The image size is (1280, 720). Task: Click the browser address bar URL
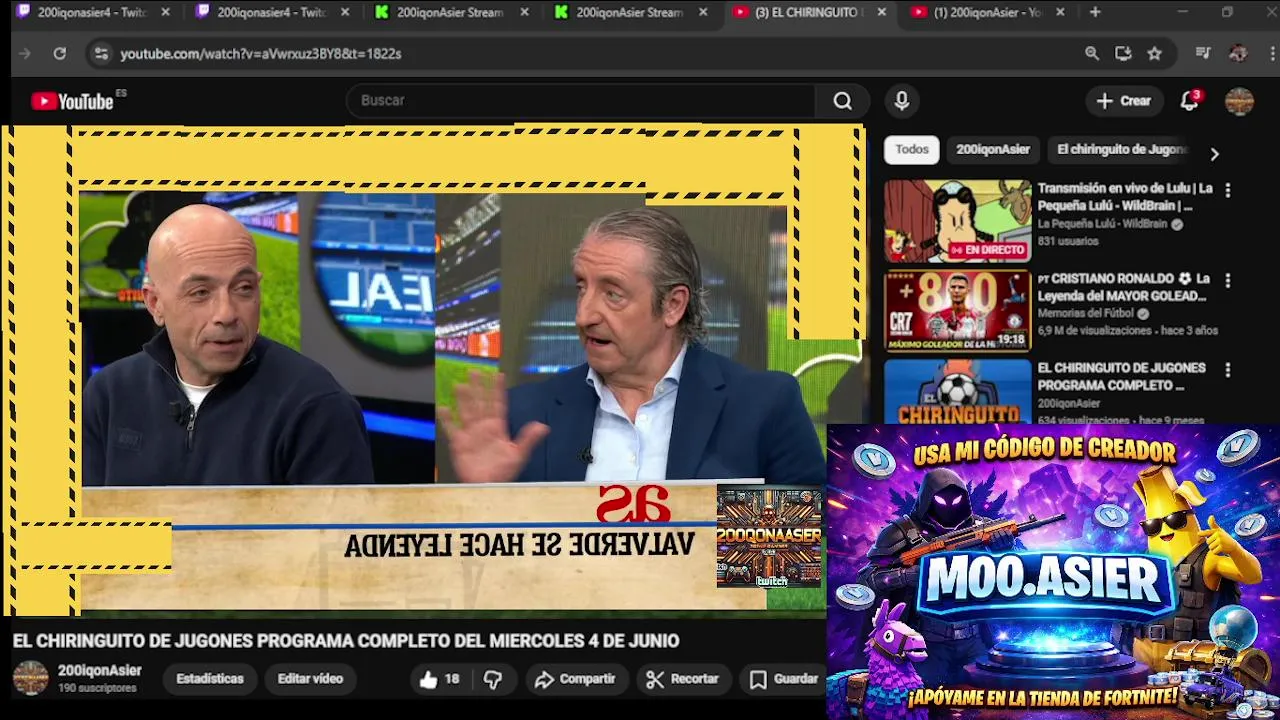pos(261,54)
